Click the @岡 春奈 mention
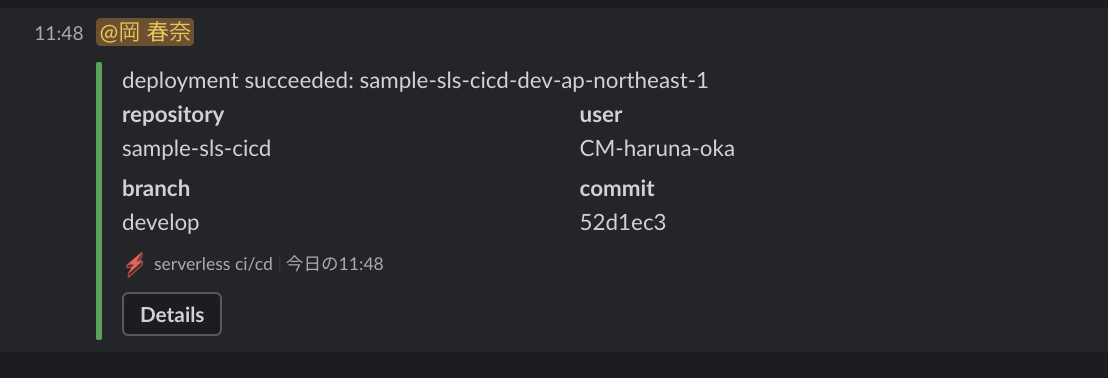 (145, 33)
